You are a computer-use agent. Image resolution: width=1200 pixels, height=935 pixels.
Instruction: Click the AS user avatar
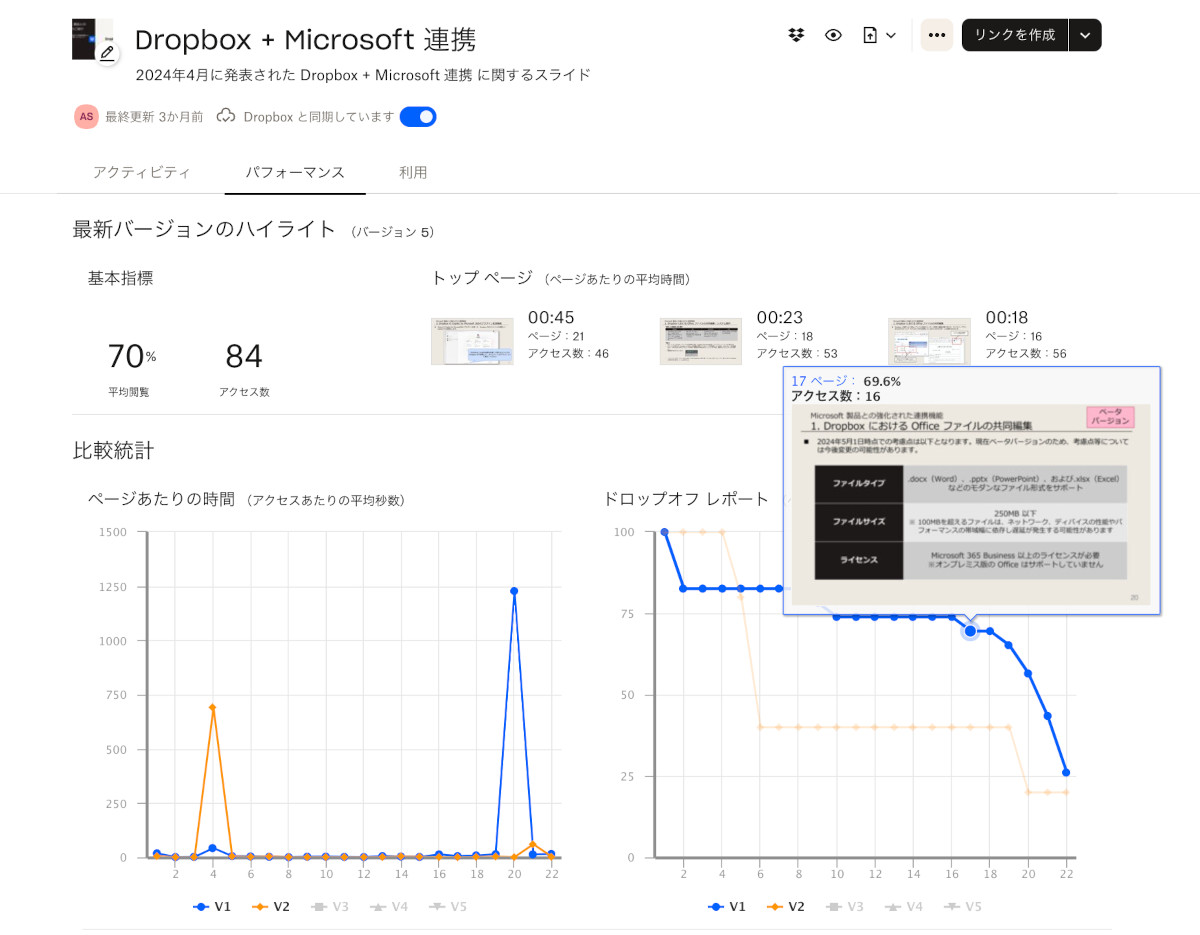pos(86,117)
